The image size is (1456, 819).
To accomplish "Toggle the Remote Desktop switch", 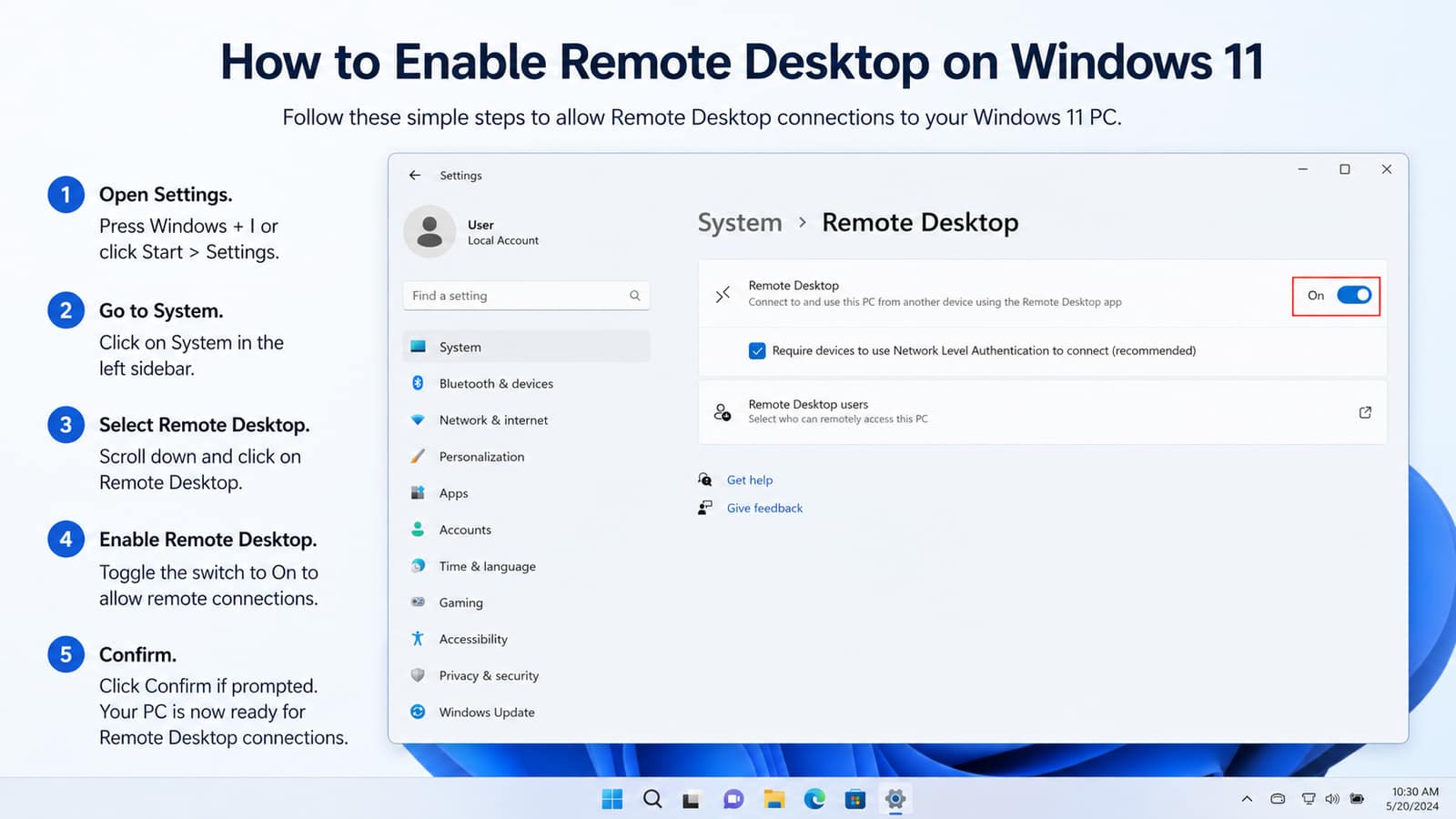I will [x=1354, y=295].
